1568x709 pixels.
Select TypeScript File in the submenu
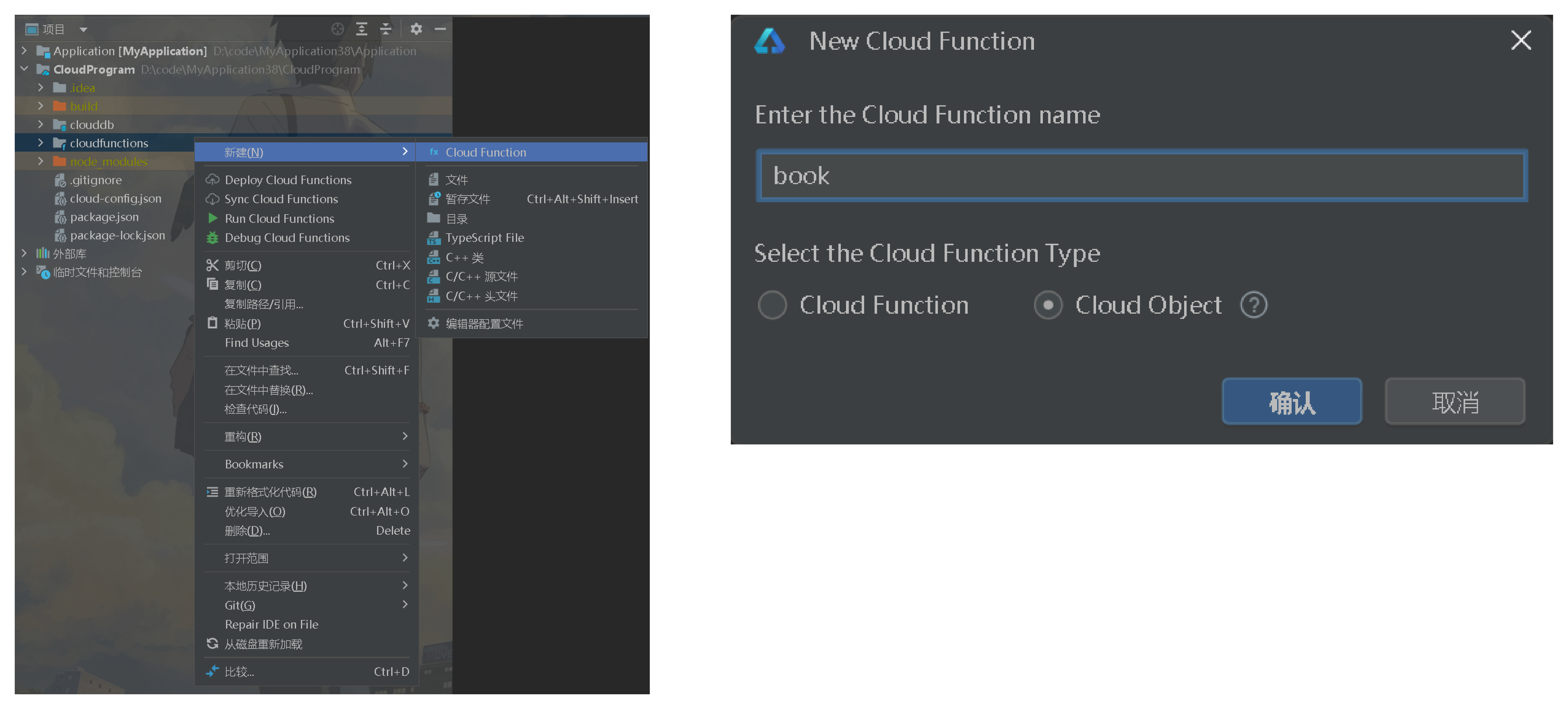click(485, 237)
